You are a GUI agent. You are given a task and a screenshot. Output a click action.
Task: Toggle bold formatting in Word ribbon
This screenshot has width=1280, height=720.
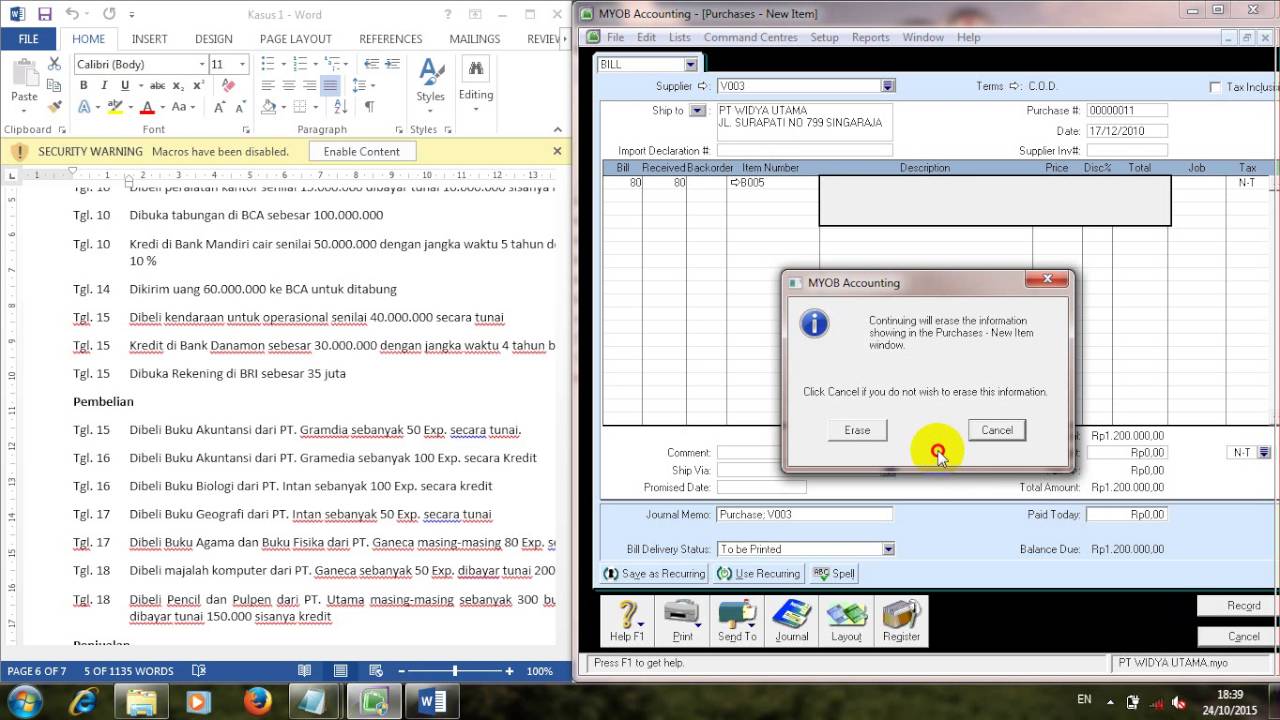coord(84,86)
